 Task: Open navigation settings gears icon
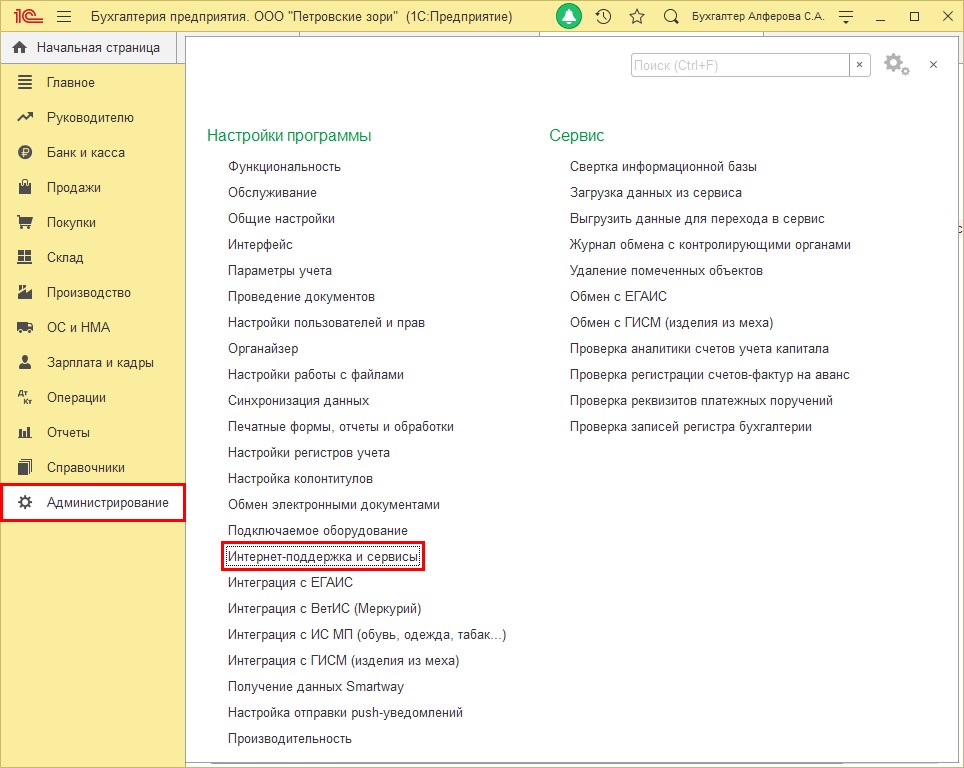click(x=896, y=65)
